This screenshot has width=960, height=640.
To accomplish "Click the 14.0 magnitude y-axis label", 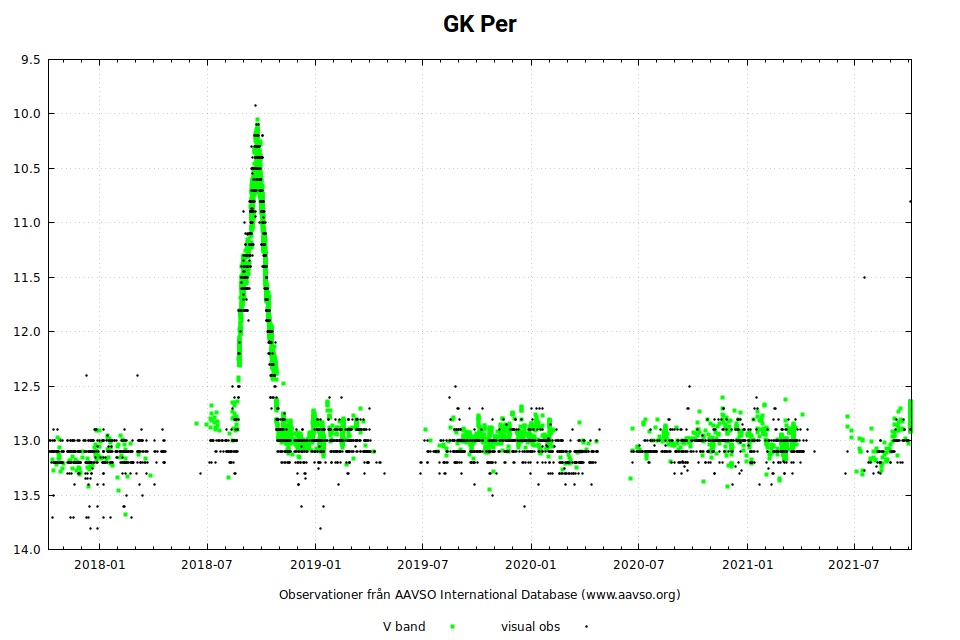I will coord(27,550).
